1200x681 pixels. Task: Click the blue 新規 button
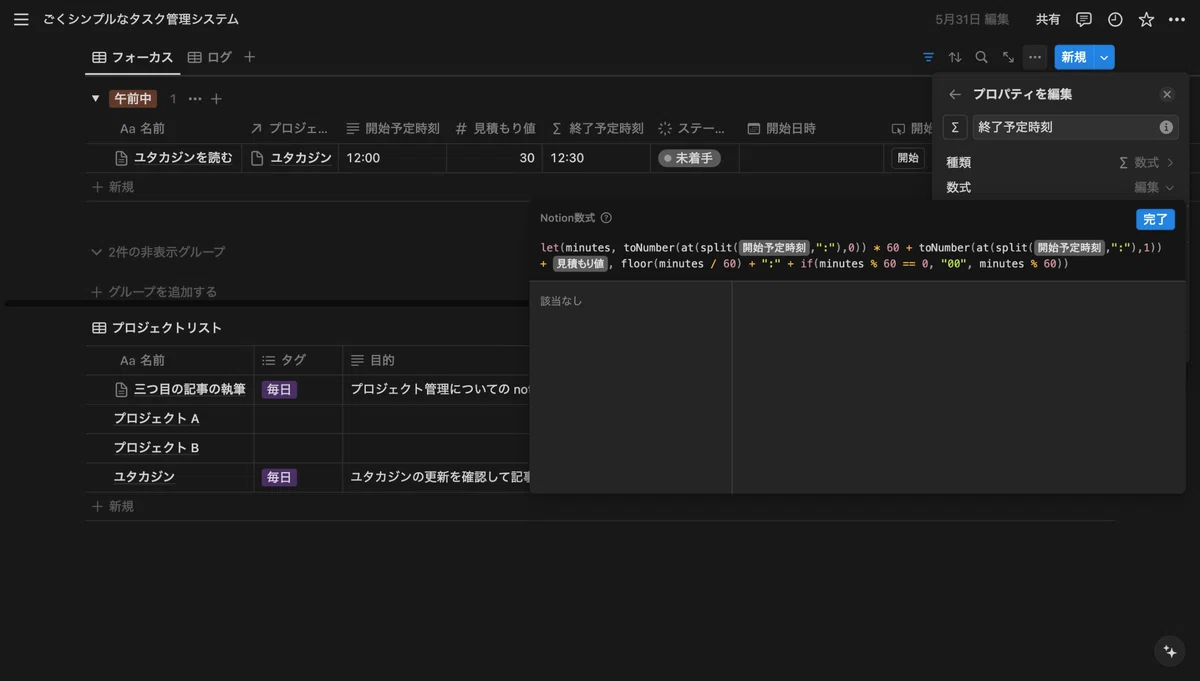coord(1074,57)
